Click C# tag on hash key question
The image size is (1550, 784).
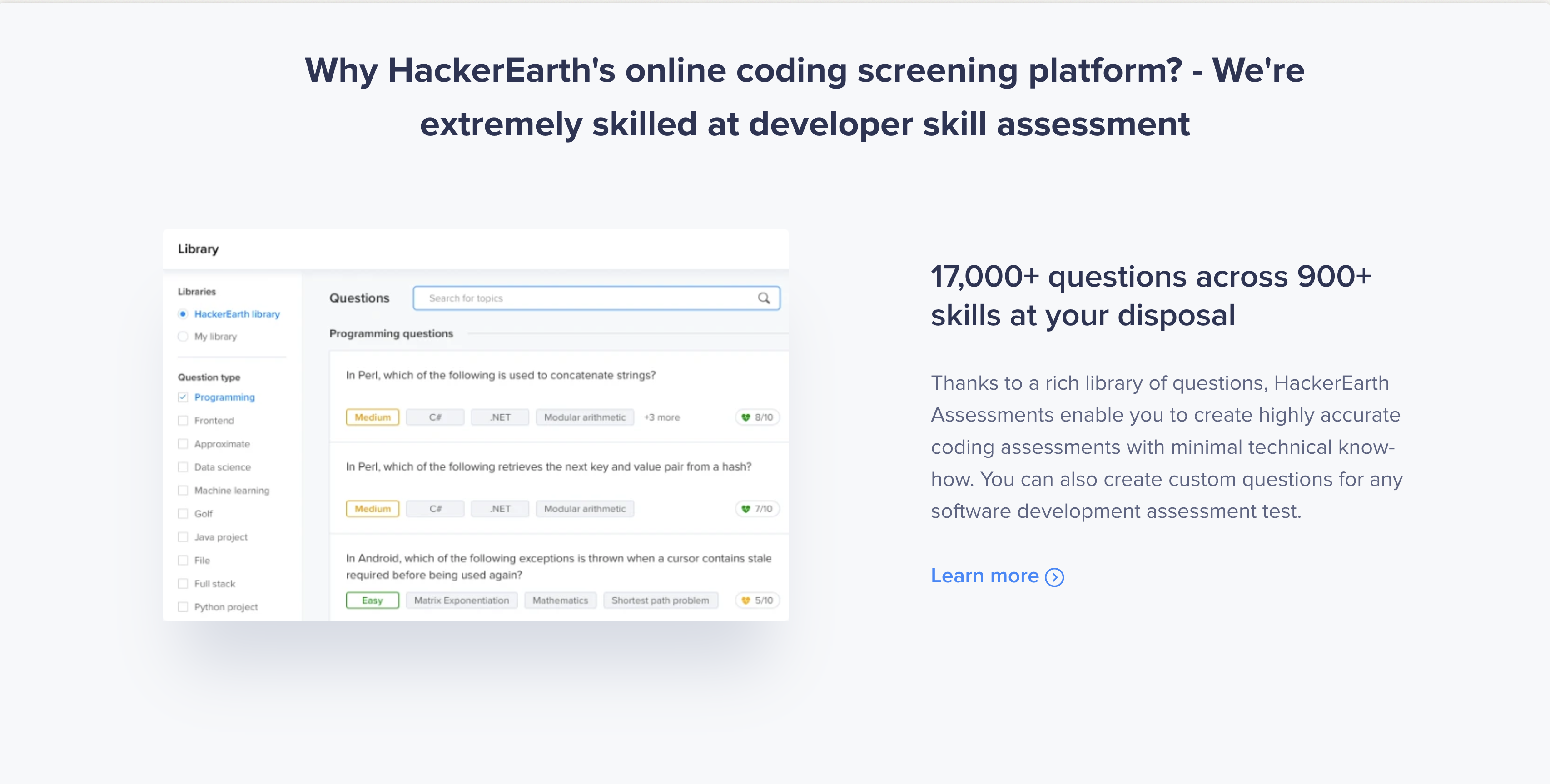click(435, 508)
